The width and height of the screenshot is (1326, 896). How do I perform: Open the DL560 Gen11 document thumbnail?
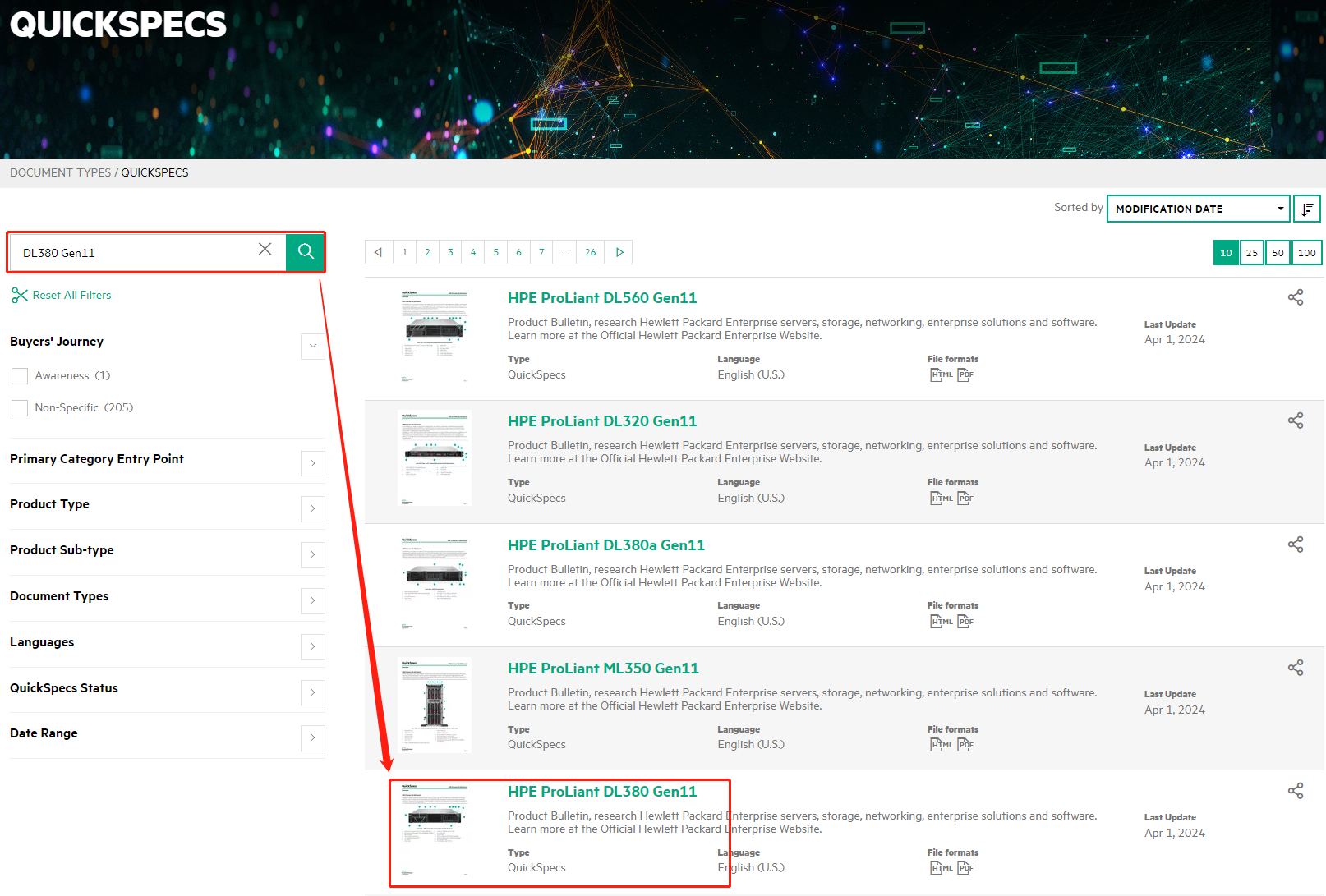pos(435,335)
